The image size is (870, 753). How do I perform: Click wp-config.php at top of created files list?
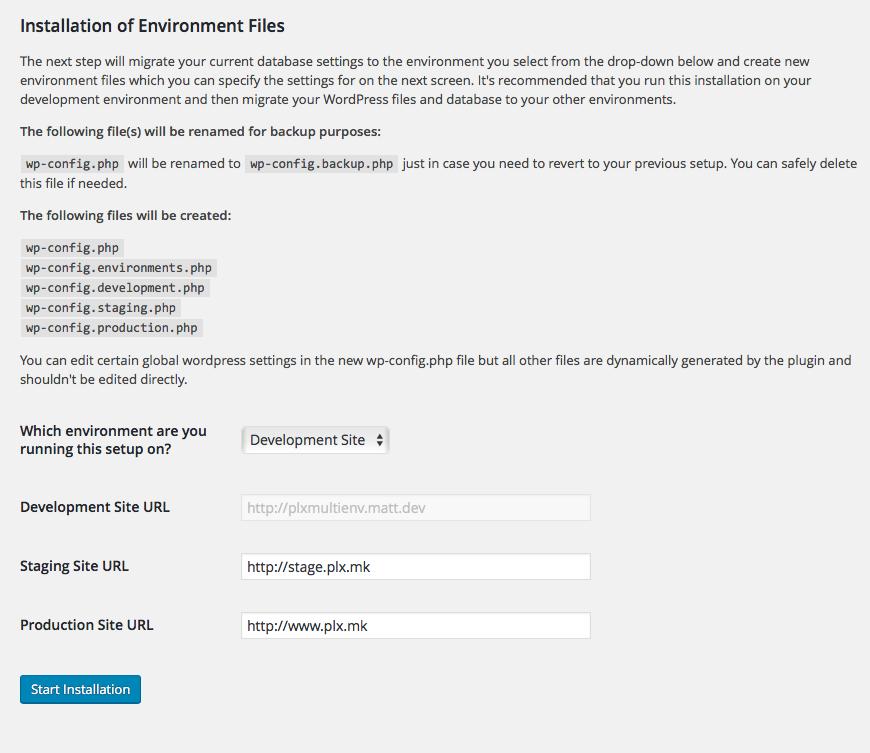[x=72, y=248]
